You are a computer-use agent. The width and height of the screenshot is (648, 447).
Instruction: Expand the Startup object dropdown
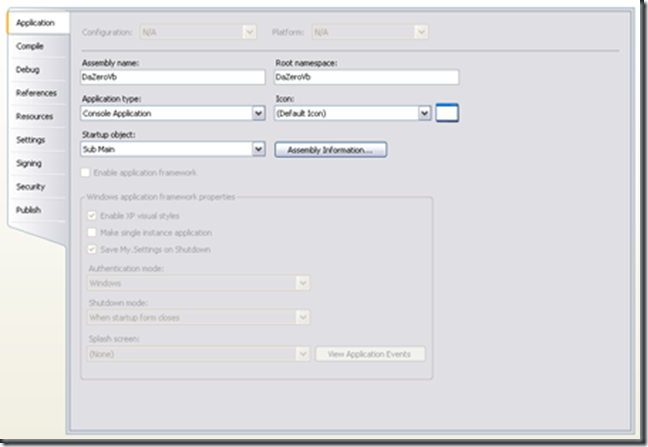pos(257,149)
